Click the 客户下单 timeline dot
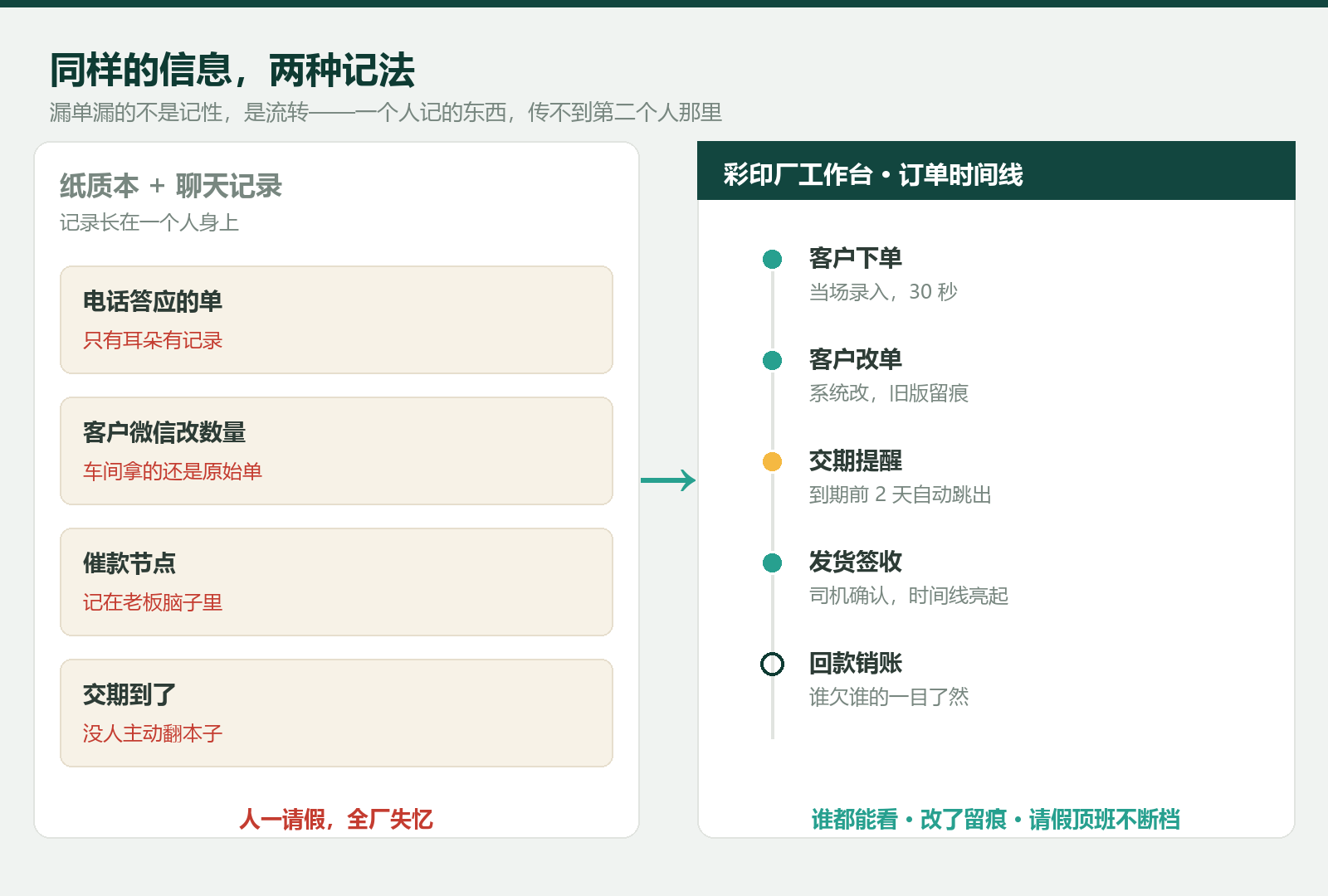Image resolution: width=1328 pixels, height=896 pixels. click(x=772, y=260)
